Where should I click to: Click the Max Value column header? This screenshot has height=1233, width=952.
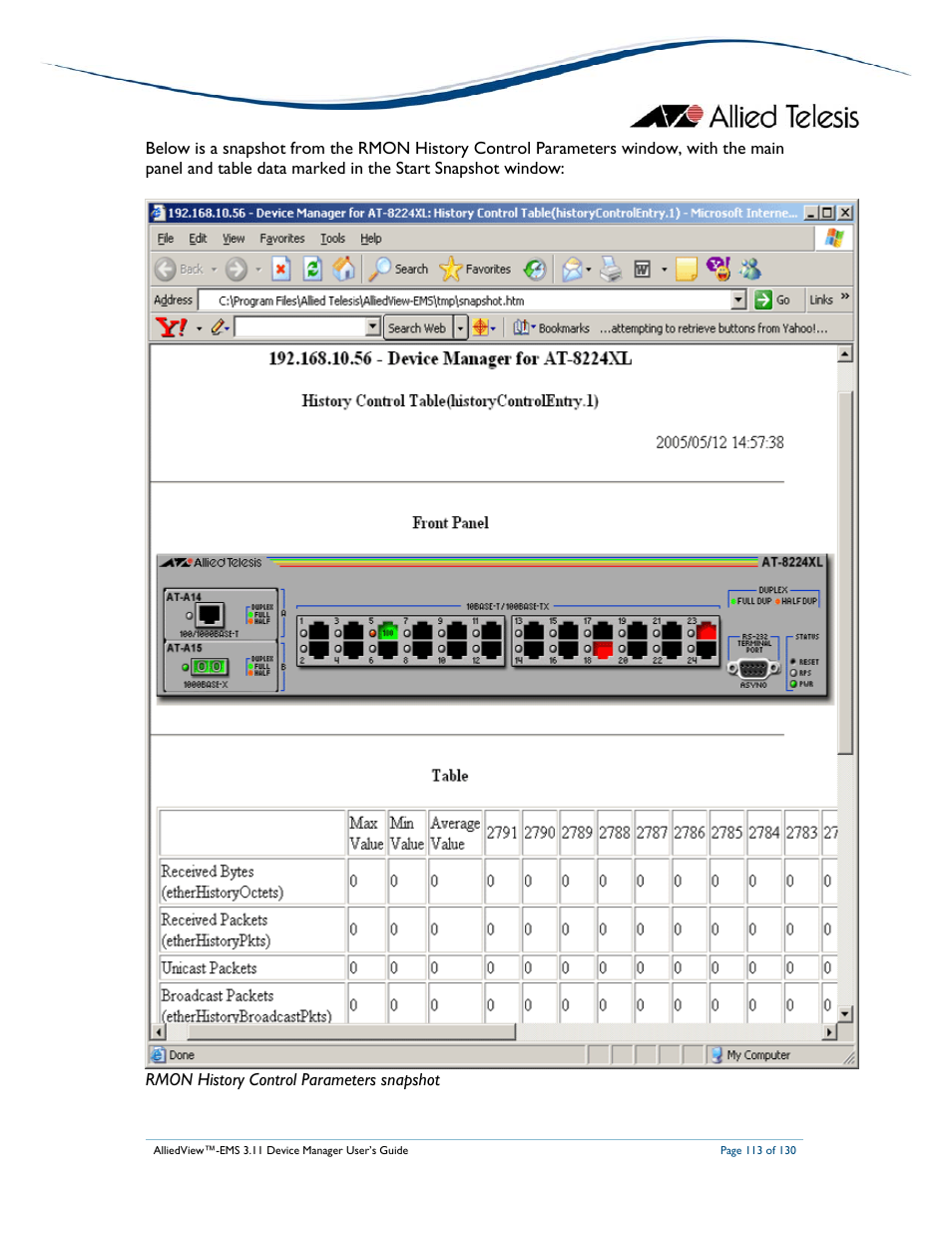(x=366, y=834)
